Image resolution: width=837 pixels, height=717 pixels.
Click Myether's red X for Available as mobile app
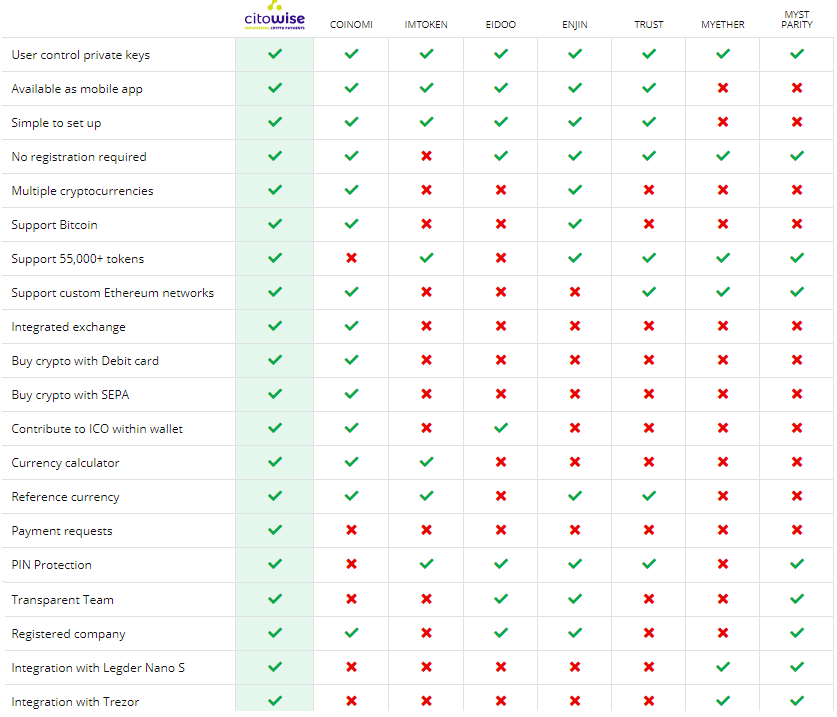(x=723, y=88)
